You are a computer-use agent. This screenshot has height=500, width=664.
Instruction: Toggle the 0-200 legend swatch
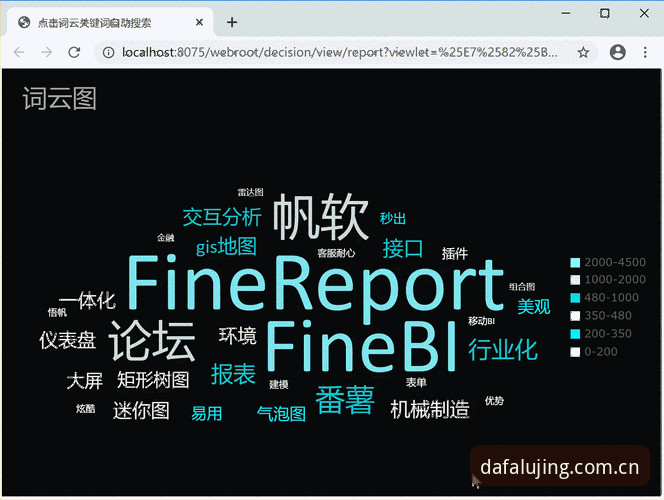click(575, 352)
